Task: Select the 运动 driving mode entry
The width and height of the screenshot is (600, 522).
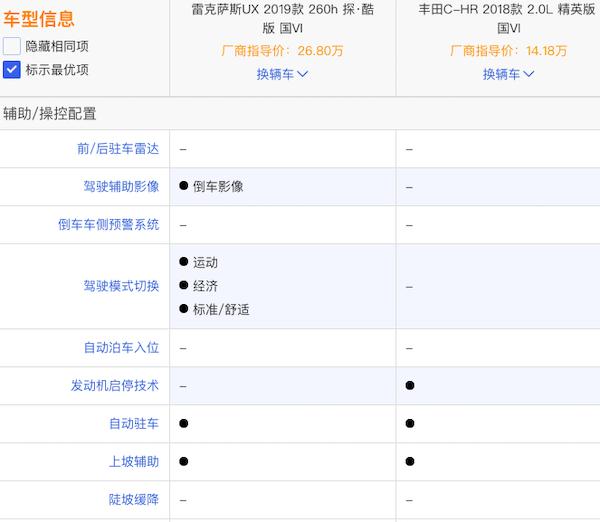Action: tap(205, 263)
